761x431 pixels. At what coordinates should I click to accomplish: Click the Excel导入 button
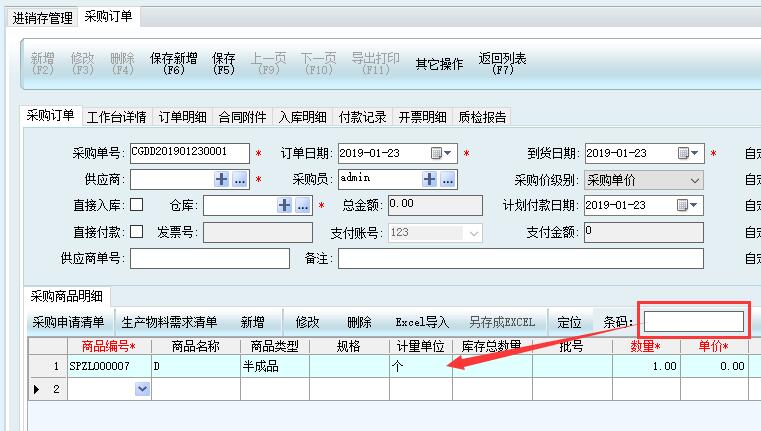click(422, 322)
